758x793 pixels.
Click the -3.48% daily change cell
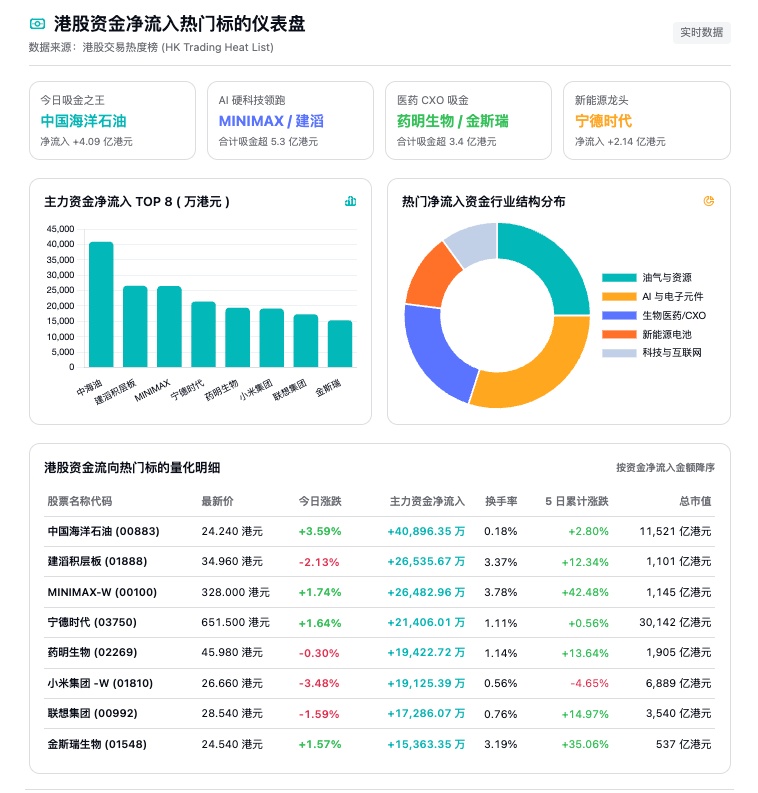(319, 683)
